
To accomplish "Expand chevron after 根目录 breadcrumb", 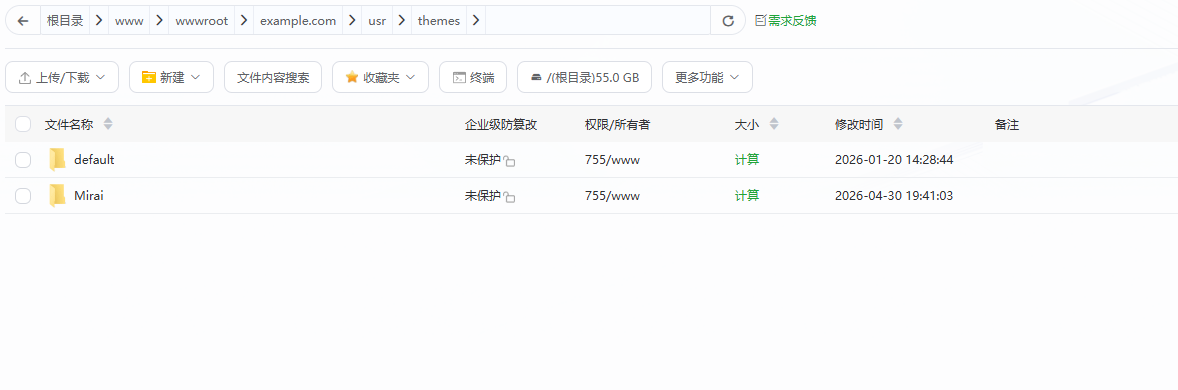I will tap(99, 21).
